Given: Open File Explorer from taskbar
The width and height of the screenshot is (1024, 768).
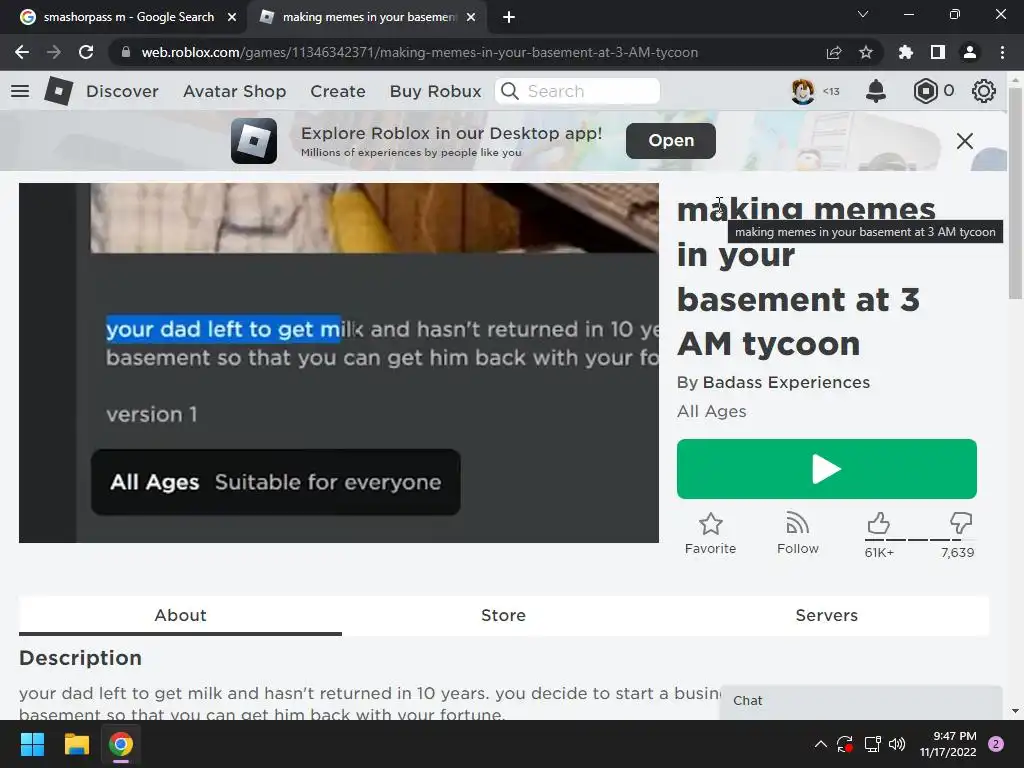Looking at the screenshot, I should coord(76,744).
